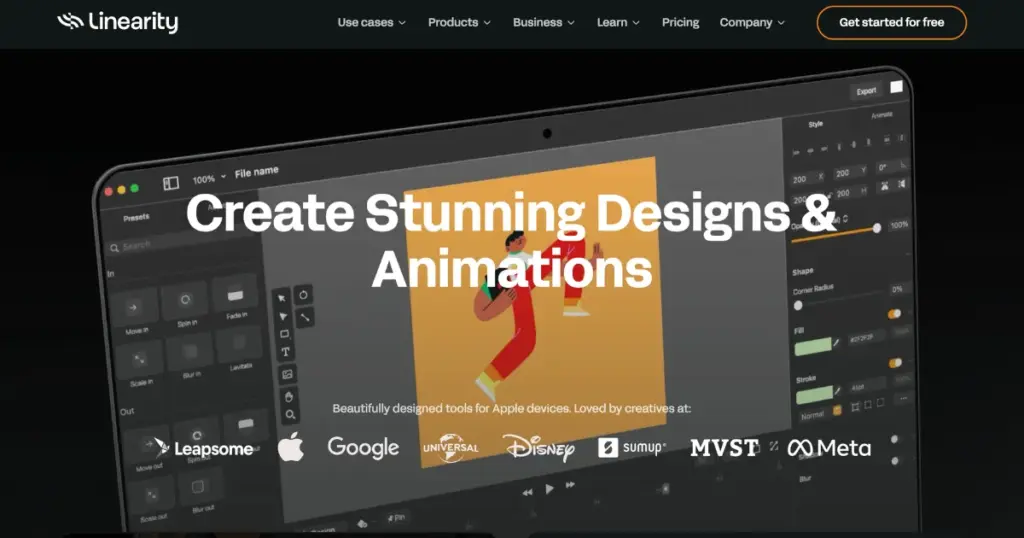Viewport: 1024px width, 538px height.
Task: Click the Disney logo
Action: pyautogui.click(x=539, y=448)
